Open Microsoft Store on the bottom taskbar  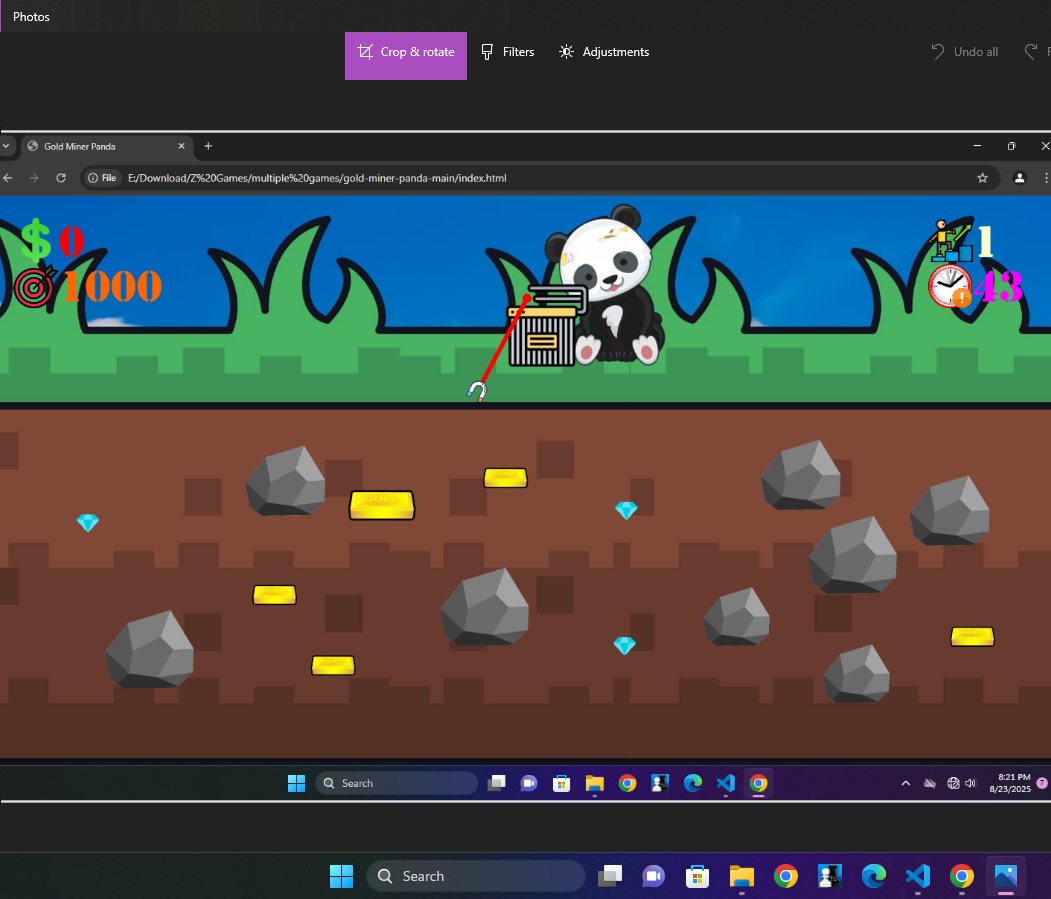tap(698, 876)
